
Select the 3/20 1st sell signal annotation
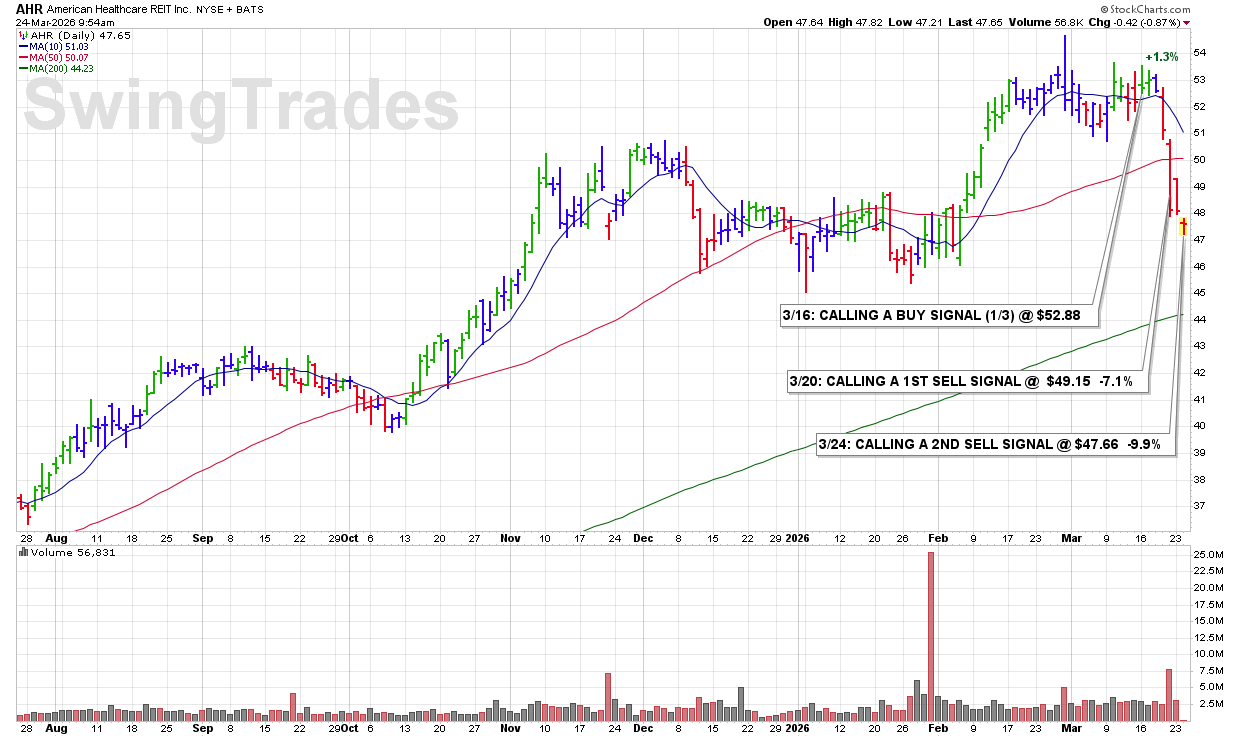pyautogui.click(x=968, y=381)
